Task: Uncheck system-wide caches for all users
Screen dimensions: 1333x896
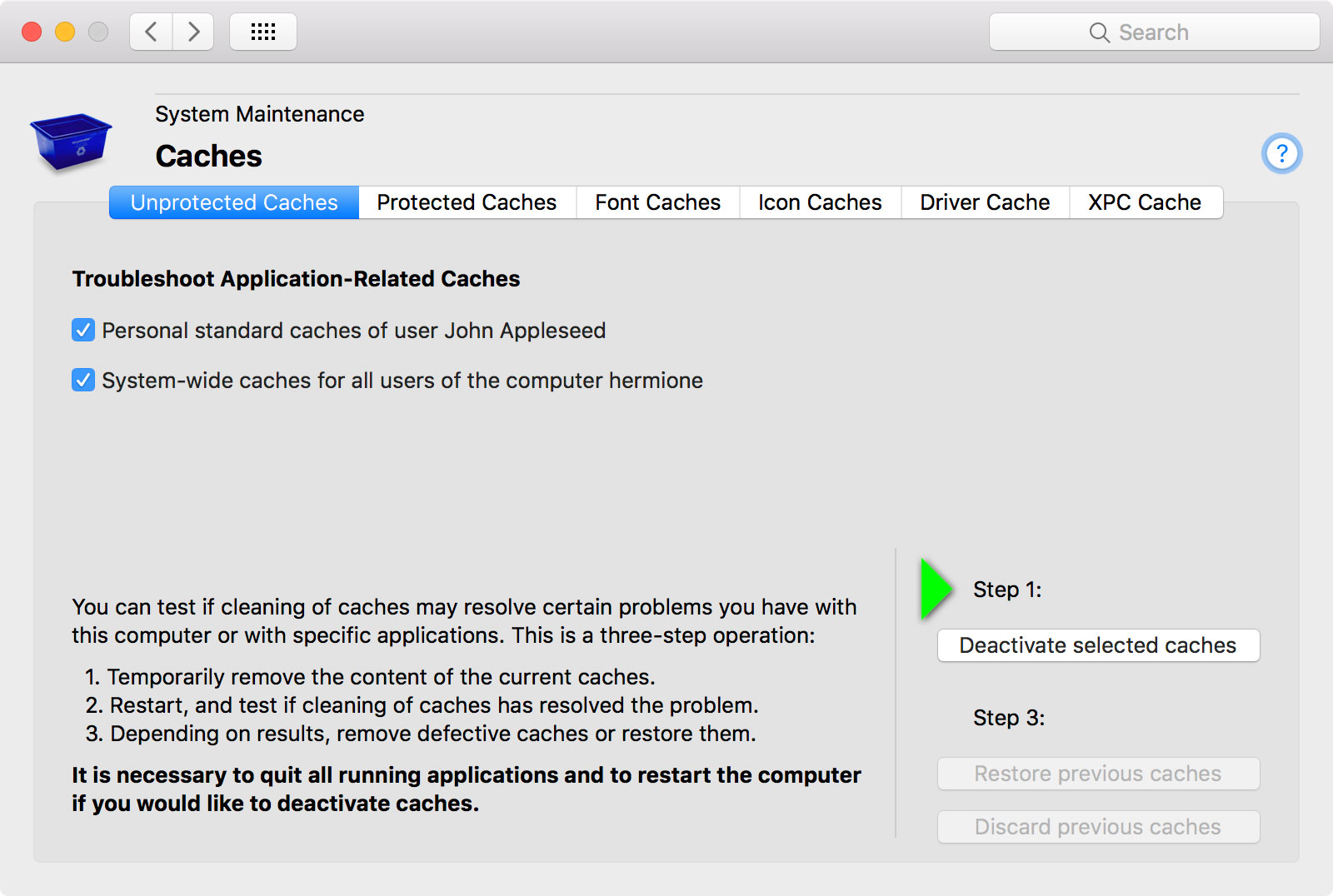Action: (83, 381)
